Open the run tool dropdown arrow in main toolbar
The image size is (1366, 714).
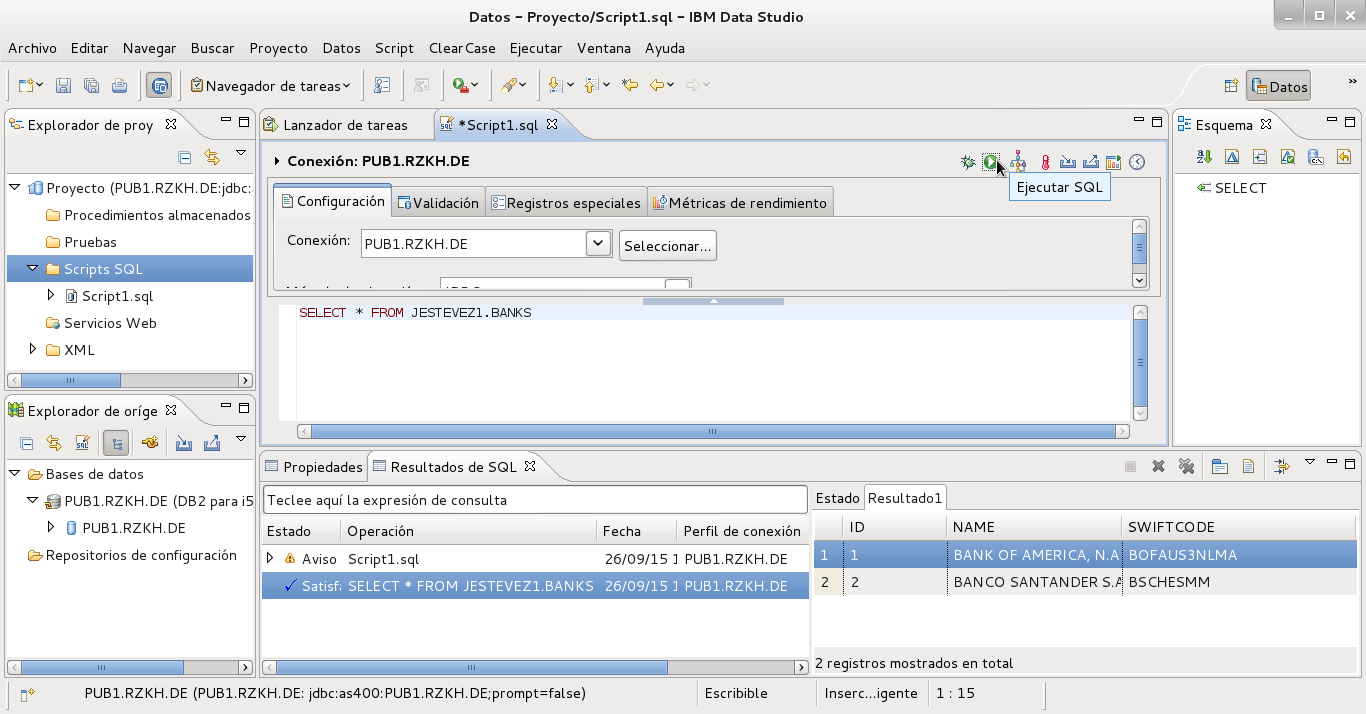click(474, 86)
